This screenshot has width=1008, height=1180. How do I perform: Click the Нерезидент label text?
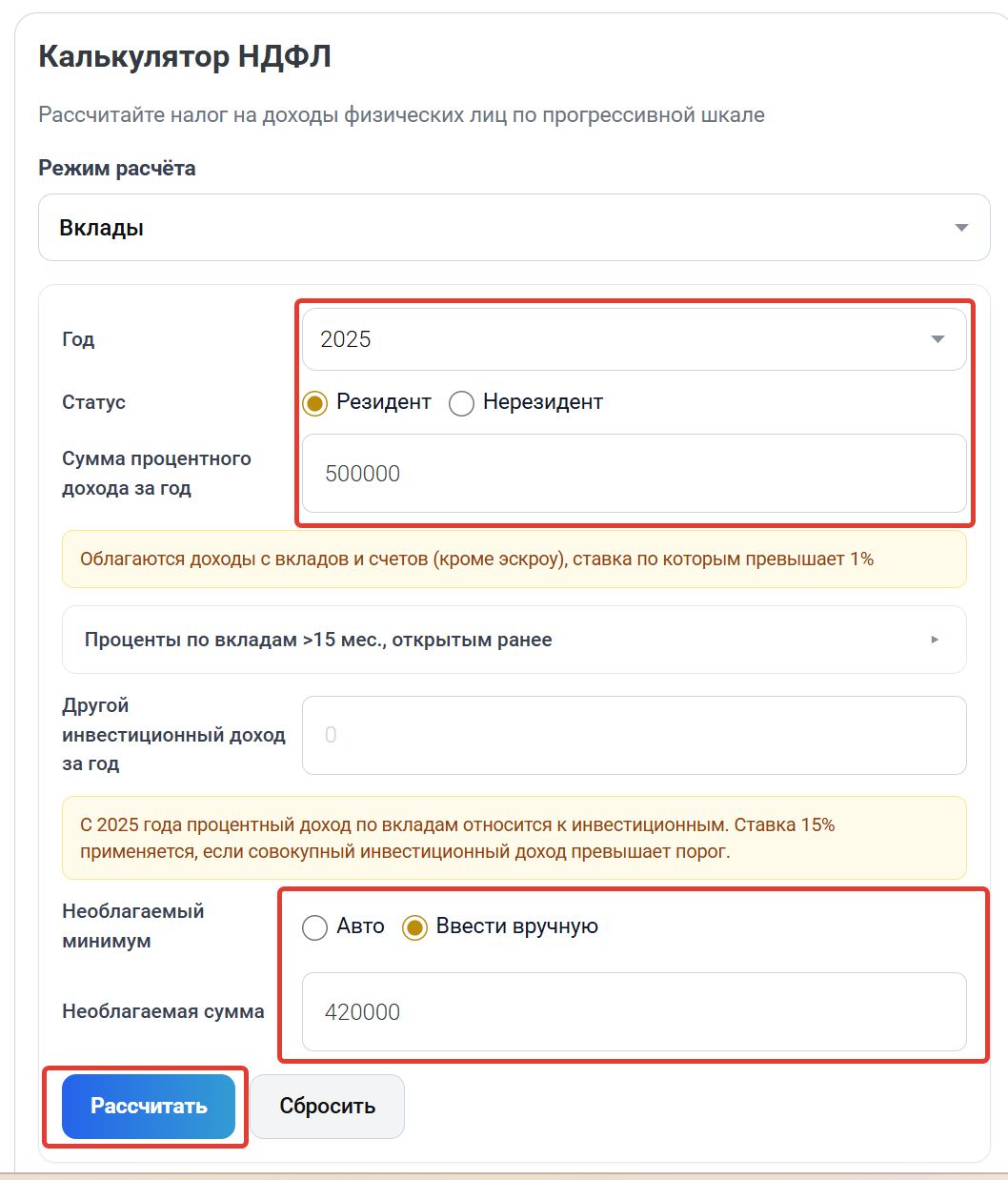click(x=543, y=402)
